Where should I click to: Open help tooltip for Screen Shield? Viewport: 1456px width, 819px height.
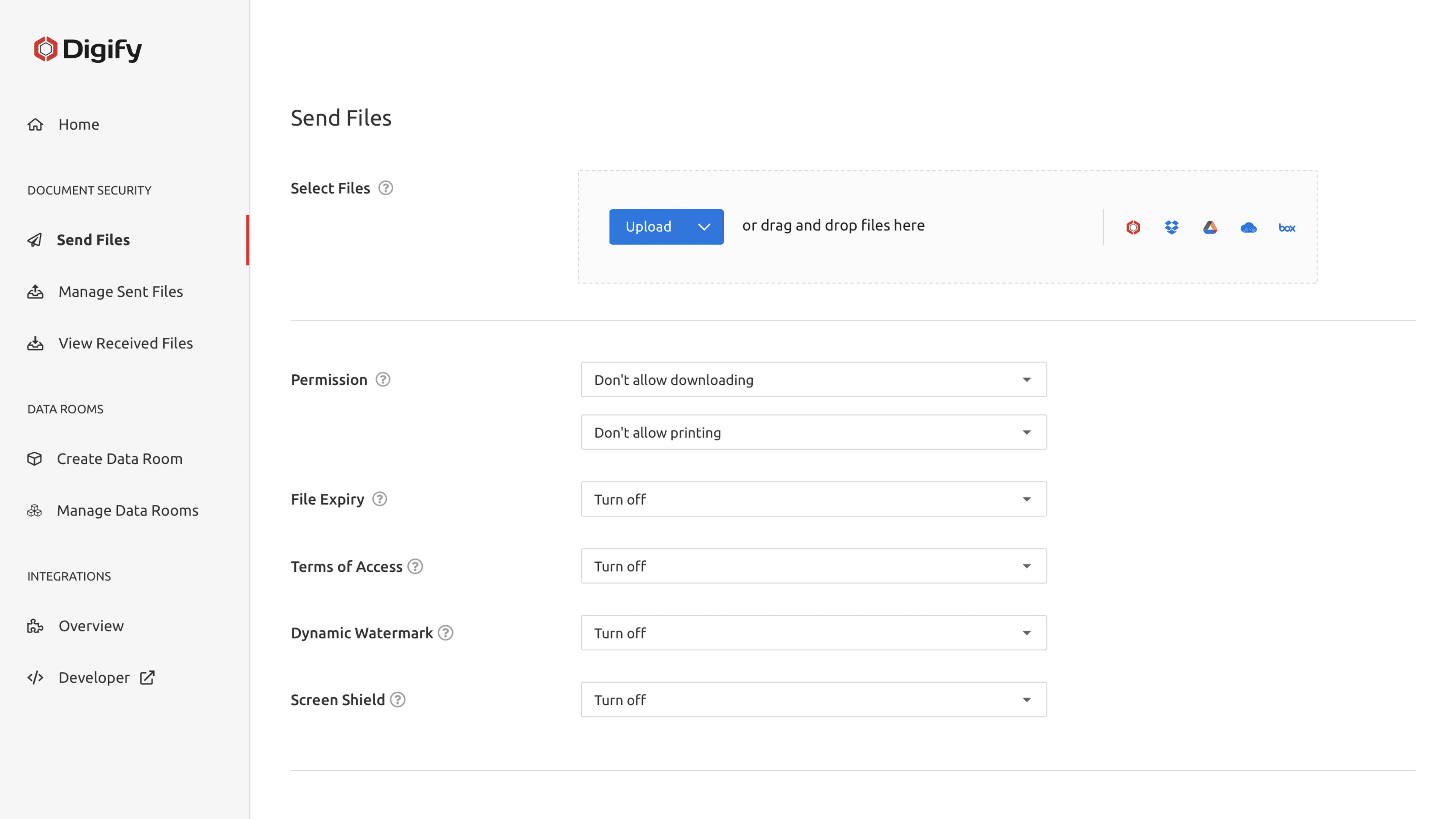point(397,700)
